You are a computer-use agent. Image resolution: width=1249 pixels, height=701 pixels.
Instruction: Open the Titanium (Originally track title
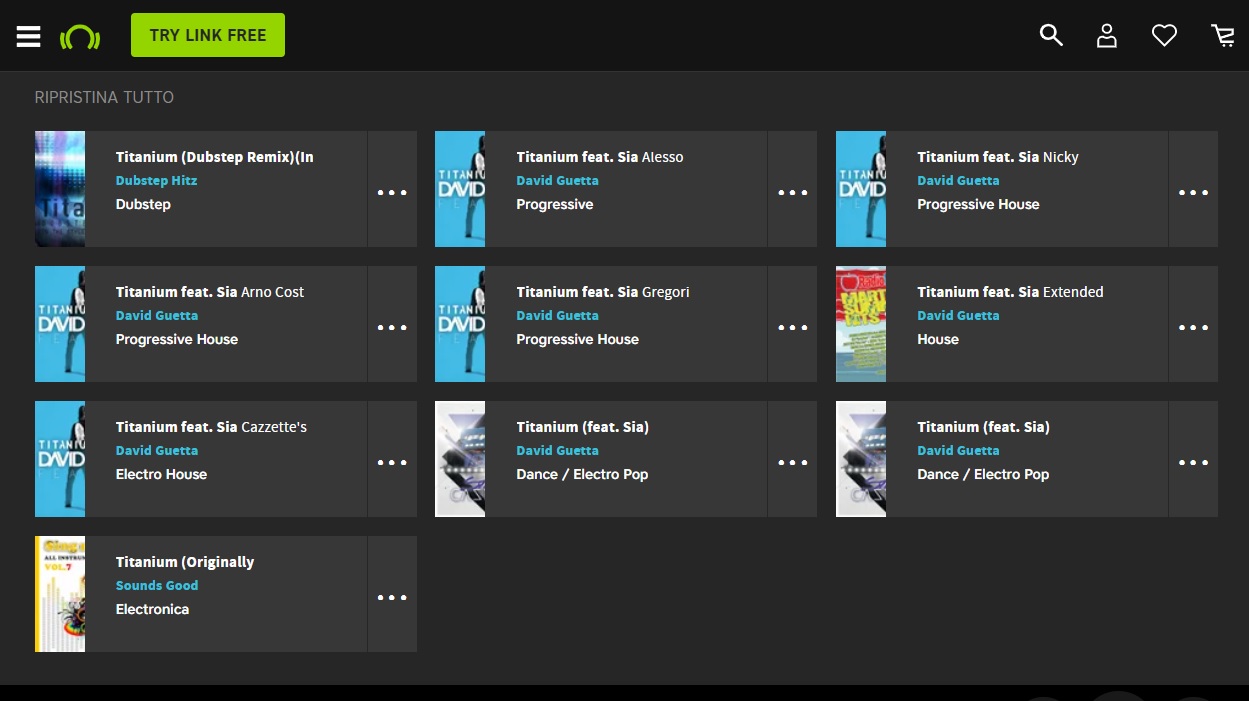[x=185, y=562]
